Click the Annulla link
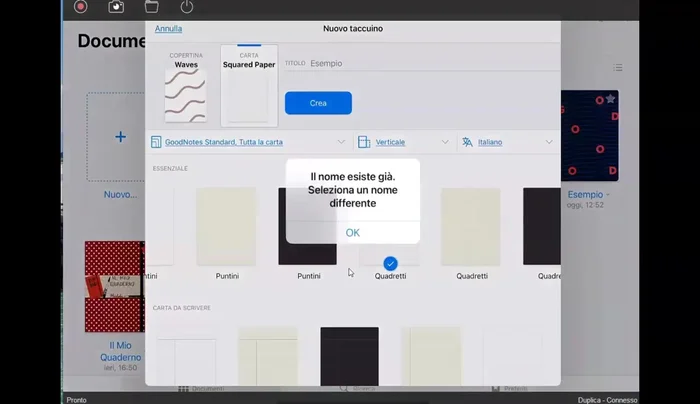 168,29
